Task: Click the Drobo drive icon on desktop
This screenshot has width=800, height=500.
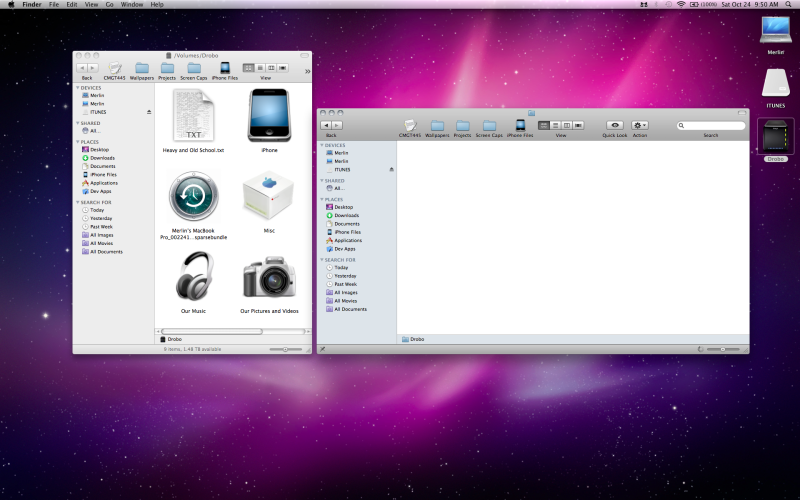Action: (x=776, y=137)
